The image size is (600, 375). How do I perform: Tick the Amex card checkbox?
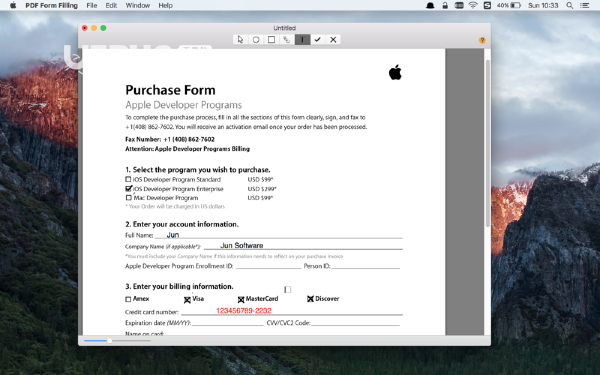pos(128,299)
